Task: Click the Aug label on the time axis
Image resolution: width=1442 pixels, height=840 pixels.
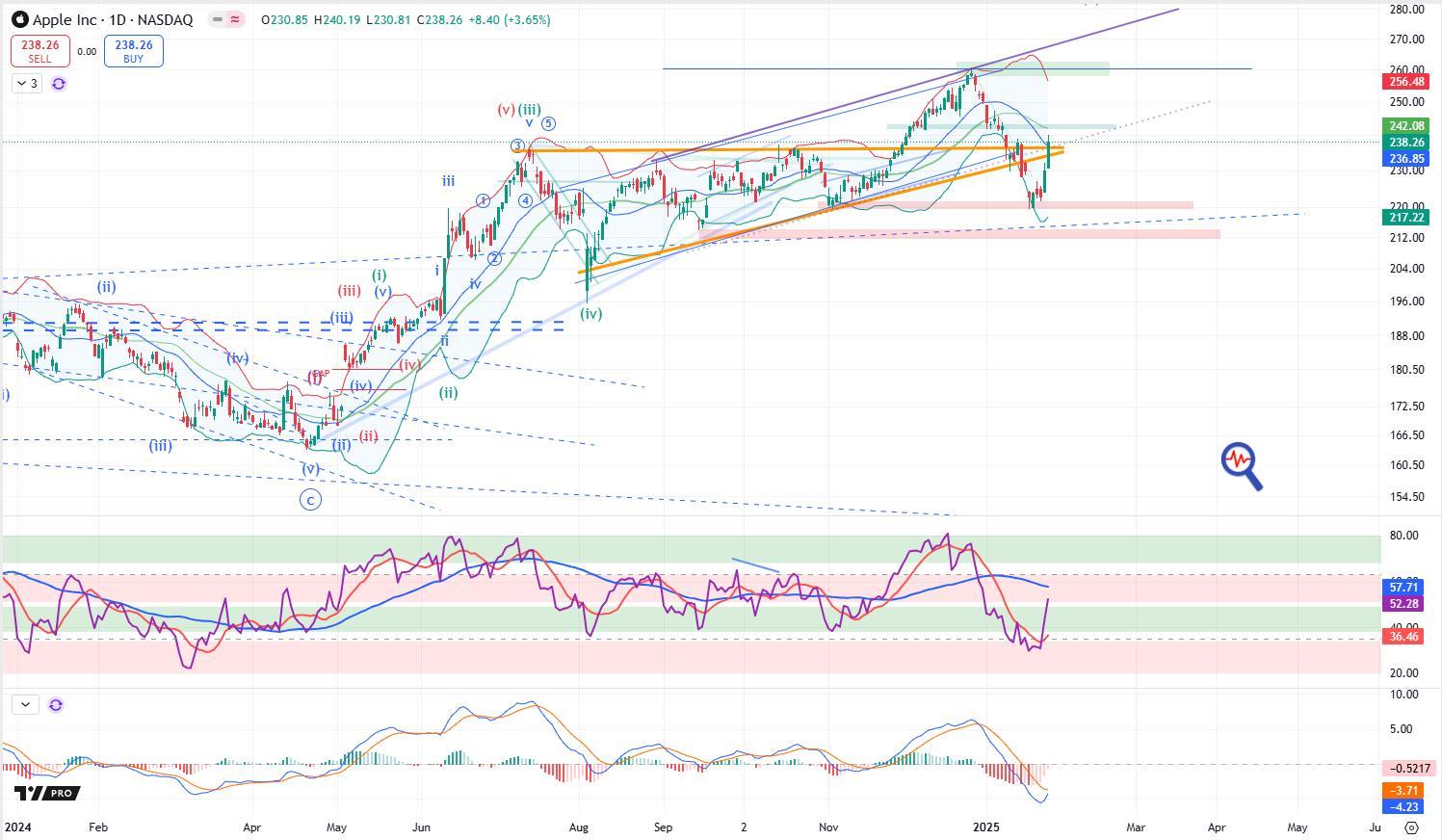Action: tap(579, 827)
